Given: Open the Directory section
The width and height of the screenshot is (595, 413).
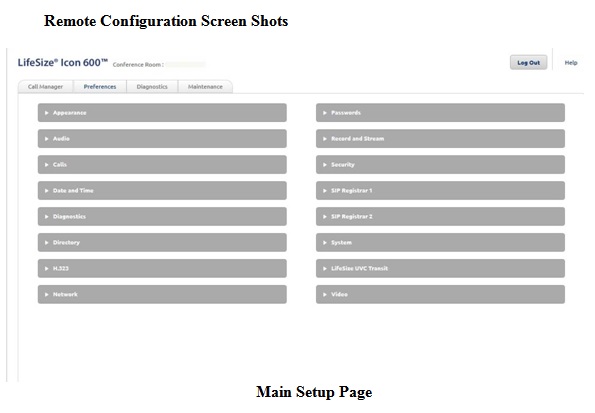Looking at the screenshot, I should (x=162, y=242).
